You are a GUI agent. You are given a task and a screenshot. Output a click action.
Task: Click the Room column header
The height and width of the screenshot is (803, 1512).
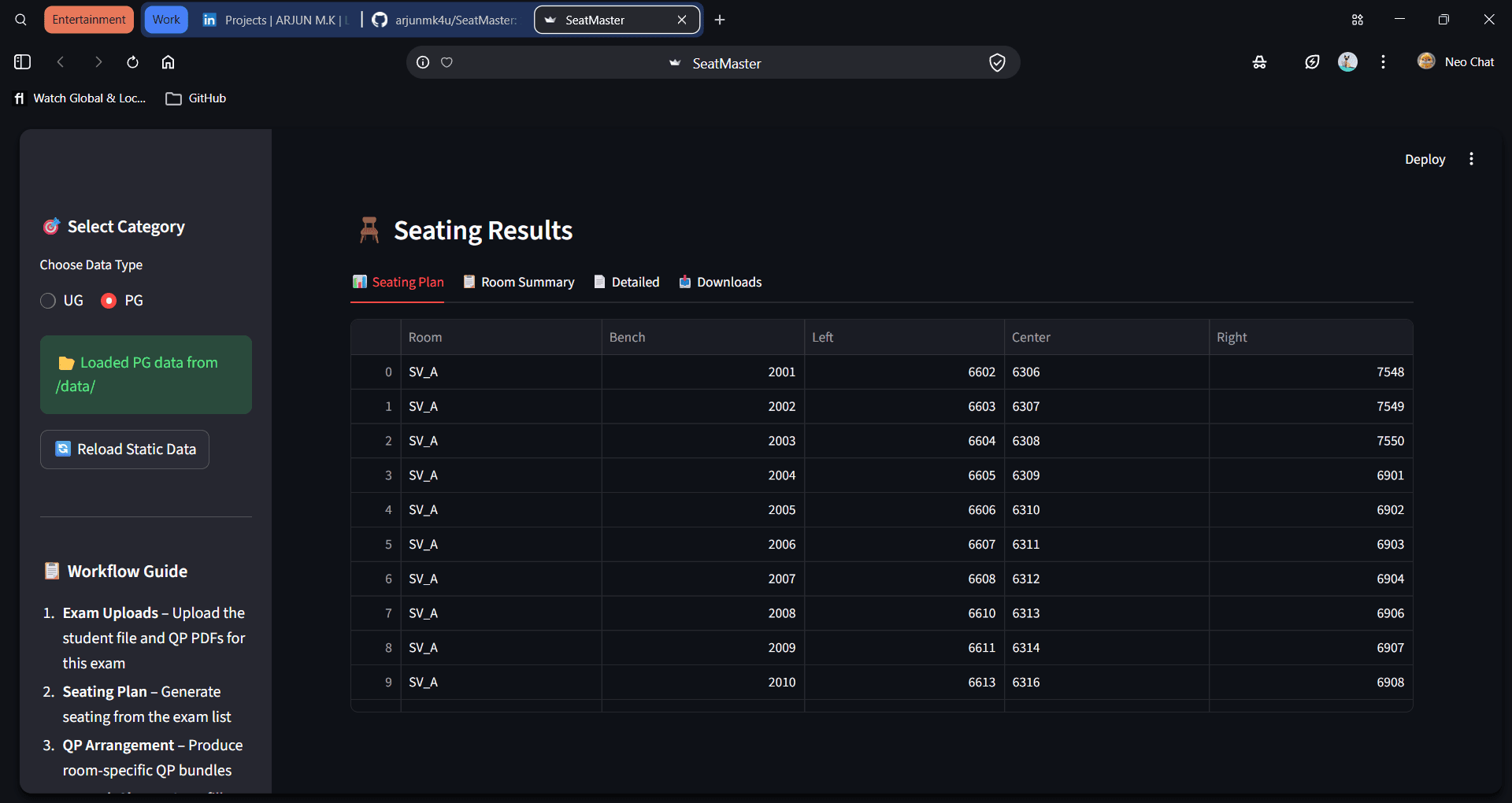[x=501, y=337]
